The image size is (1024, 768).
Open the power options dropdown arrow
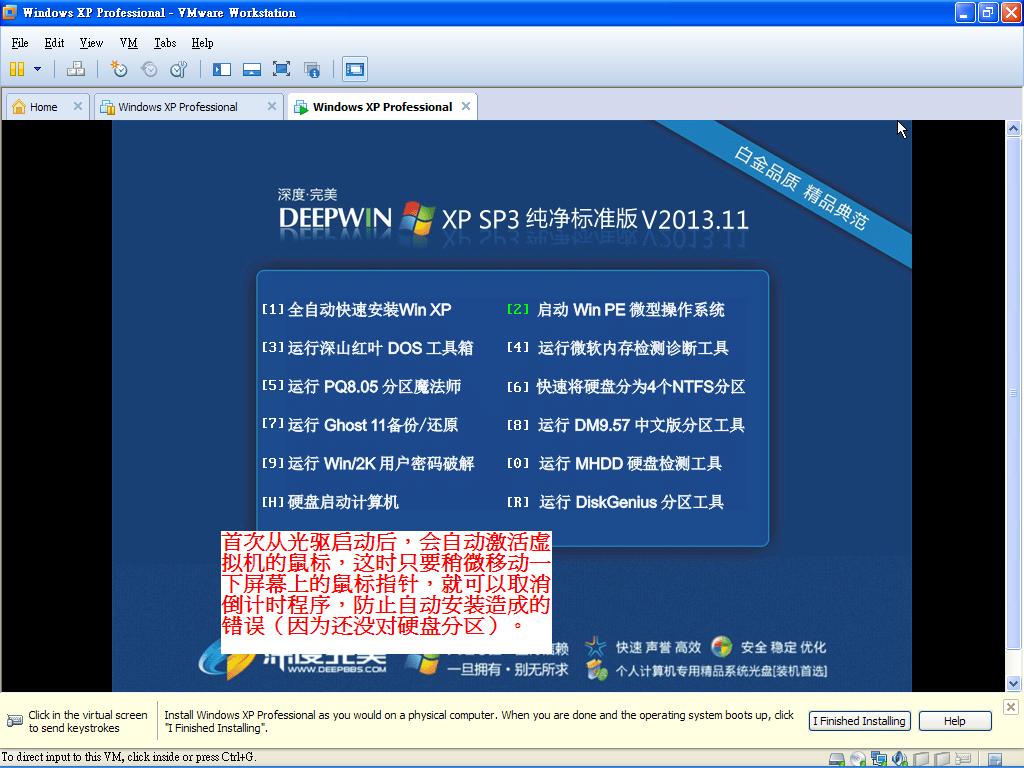(37, 69)
